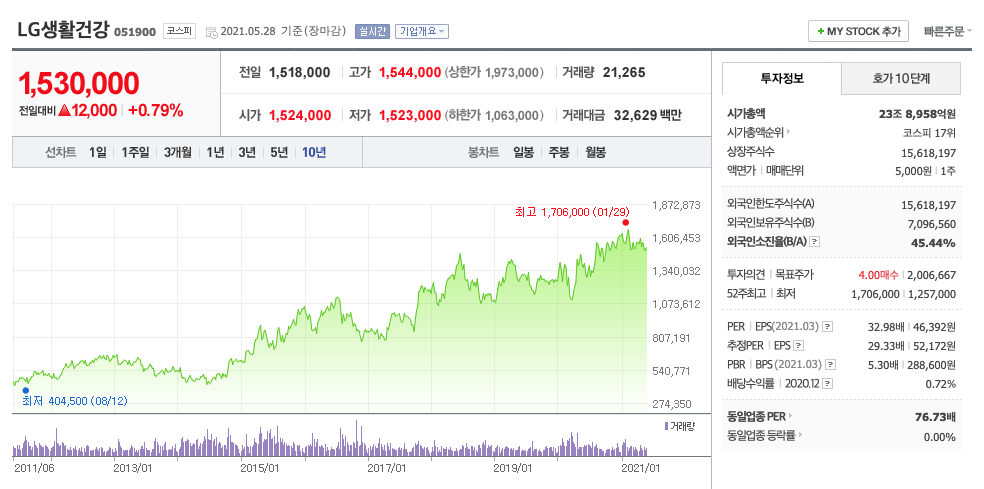Click the 고가 value 1,544,000
Screen dimensions: 984x489
click(x=410, y=73)
